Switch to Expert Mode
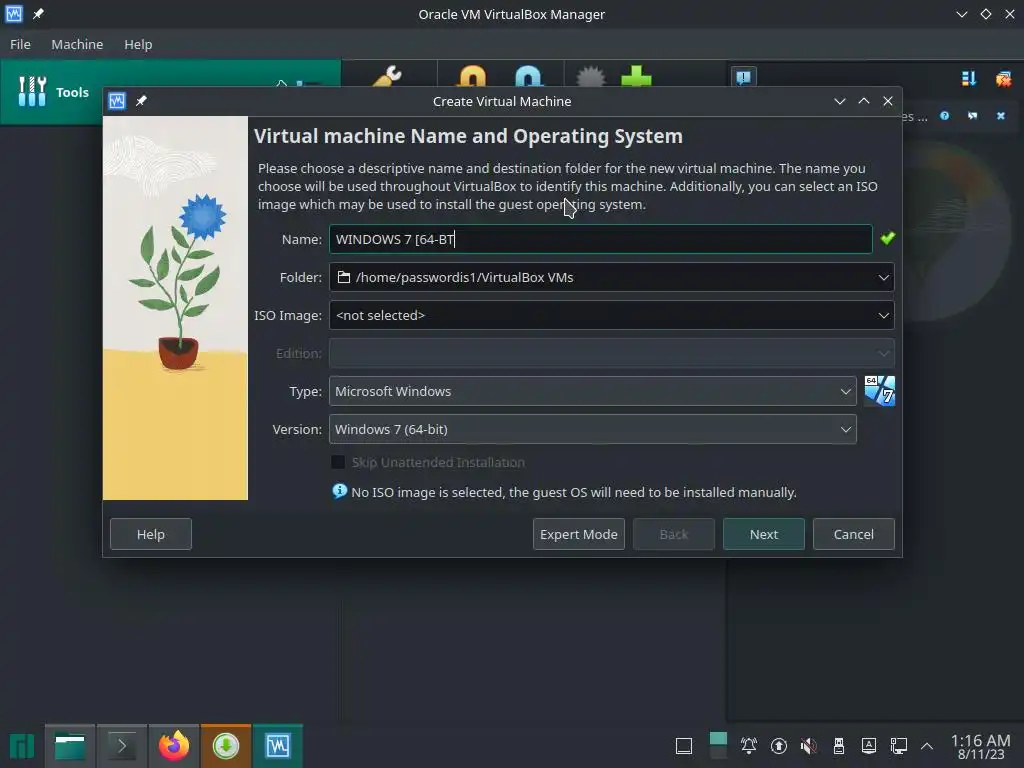This screenshot has width=1024, height=768. (579, 534)
